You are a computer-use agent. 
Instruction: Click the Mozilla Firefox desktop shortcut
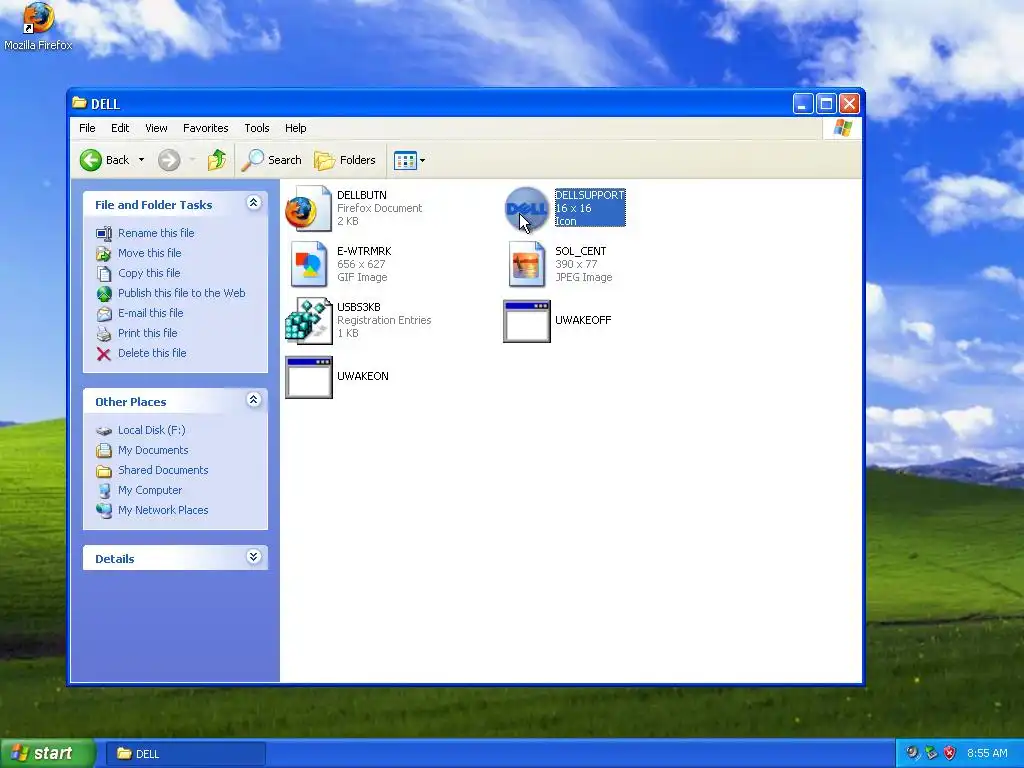pyautogui.click(x=38, y=26)
